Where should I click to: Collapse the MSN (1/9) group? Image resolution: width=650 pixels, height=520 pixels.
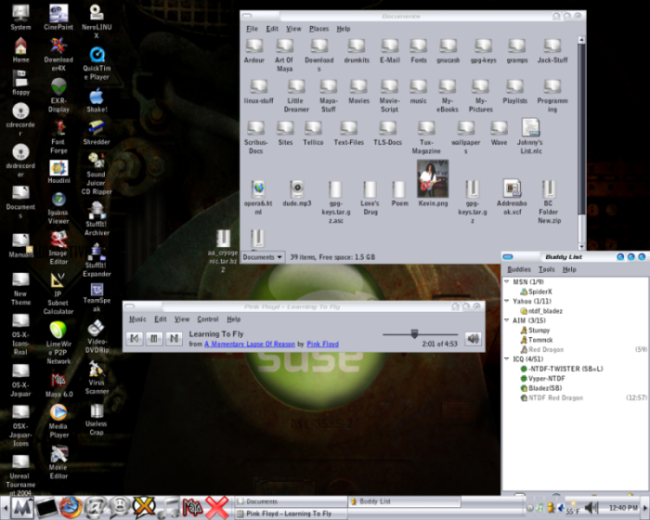pyautogui.click(x=507, y=282)
